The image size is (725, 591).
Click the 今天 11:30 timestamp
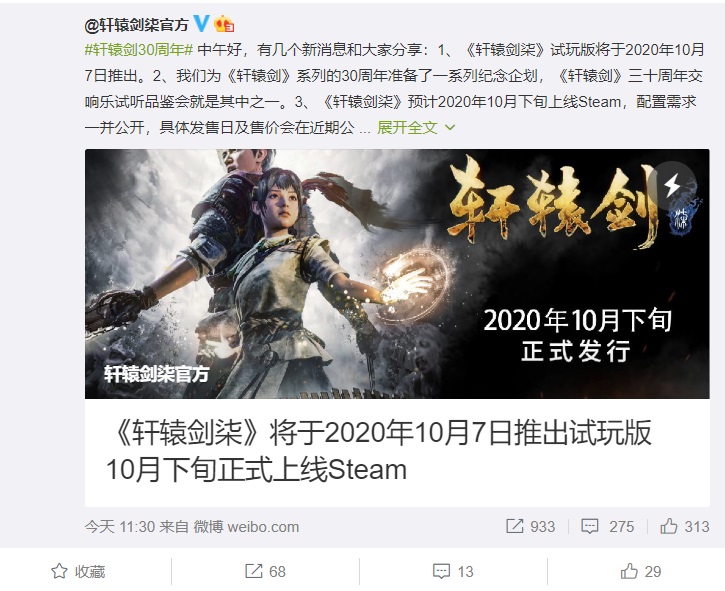click(119, 527)
